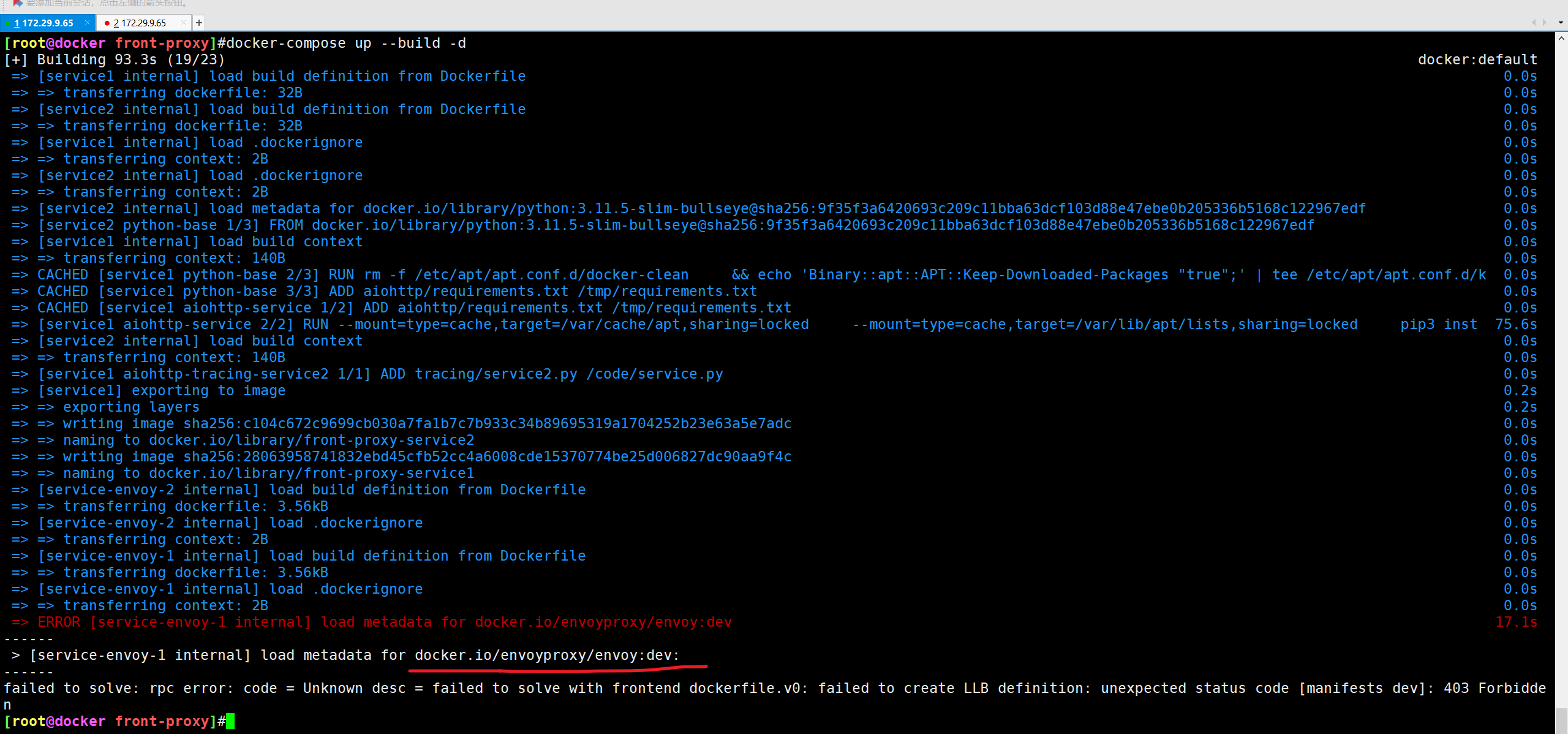Click 'CACHED [service1 python-base 2/3] RUN rm -f' line
The width and height of the screenshot is (1568, 734).
pyautogui.click(x=762, y=274)
